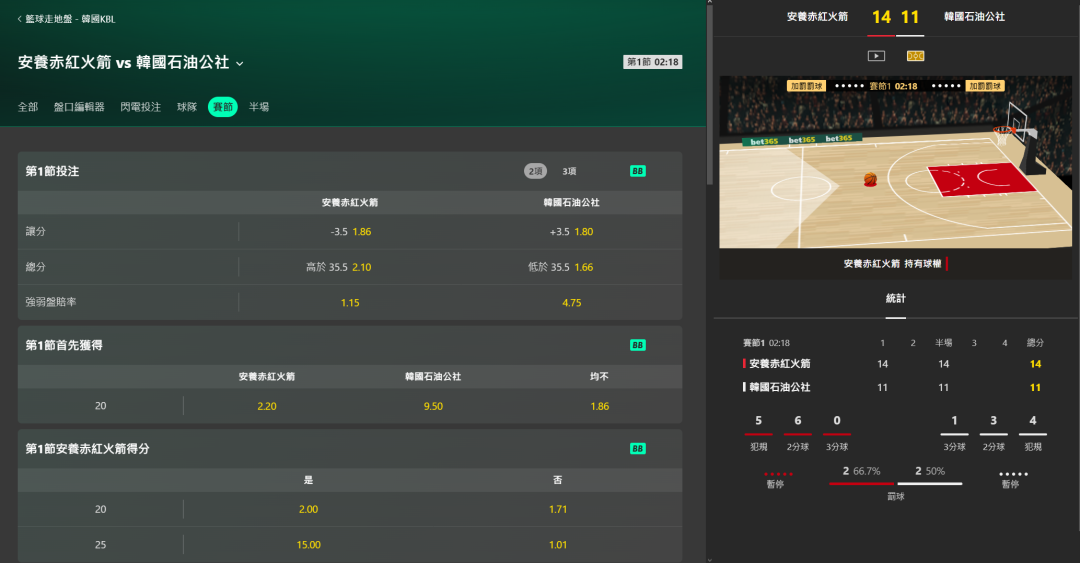Select 否 for 20 points at 1.71
This screenshot has width=1080, height=563.
tap(558, 509)
